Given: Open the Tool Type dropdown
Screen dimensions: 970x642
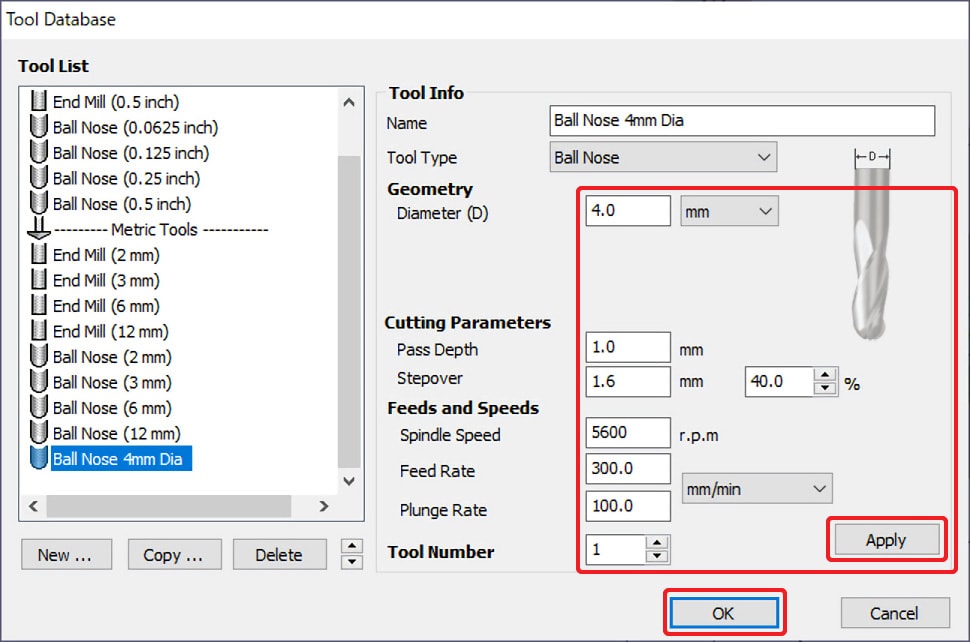Looking at the screenshot, I should pos(663,157).
